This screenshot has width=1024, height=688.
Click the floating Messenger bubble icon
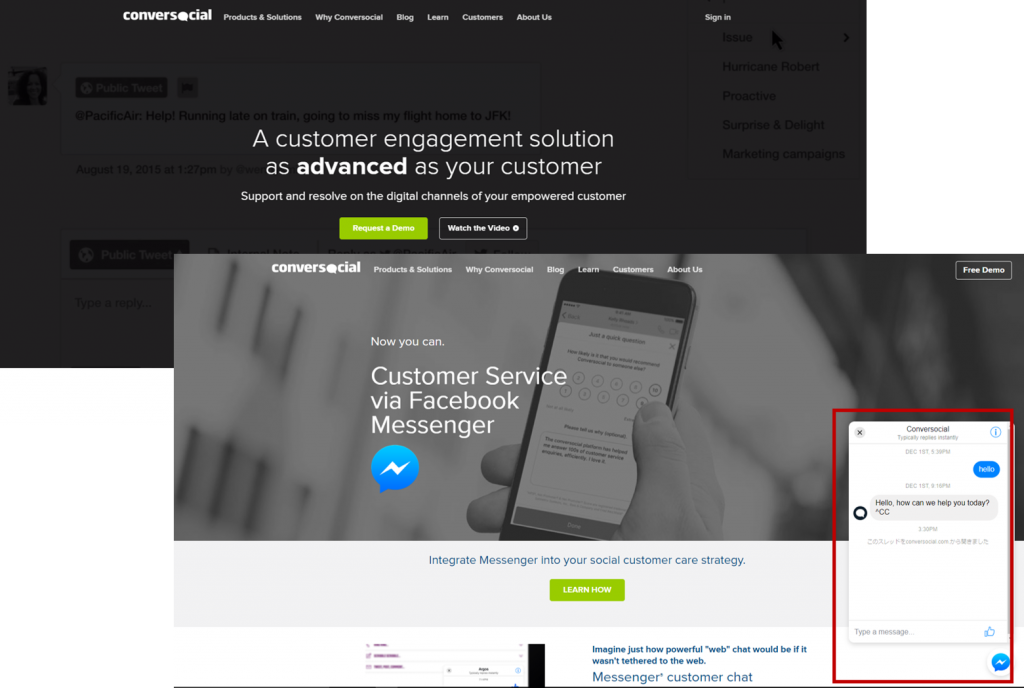pos(1000,662)
